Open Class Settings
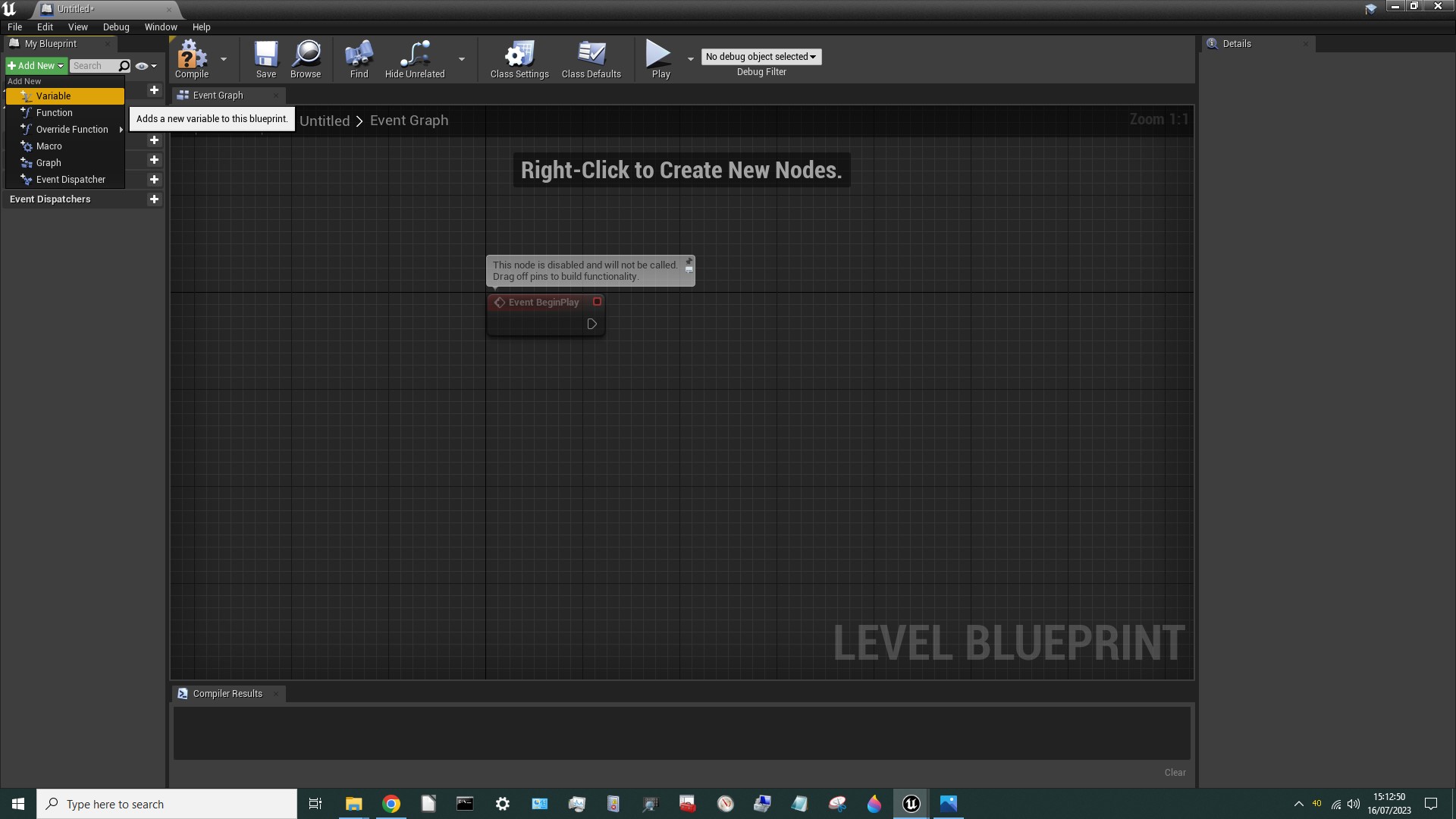The height and width of the screenshot is (819, 1456). 519,59
